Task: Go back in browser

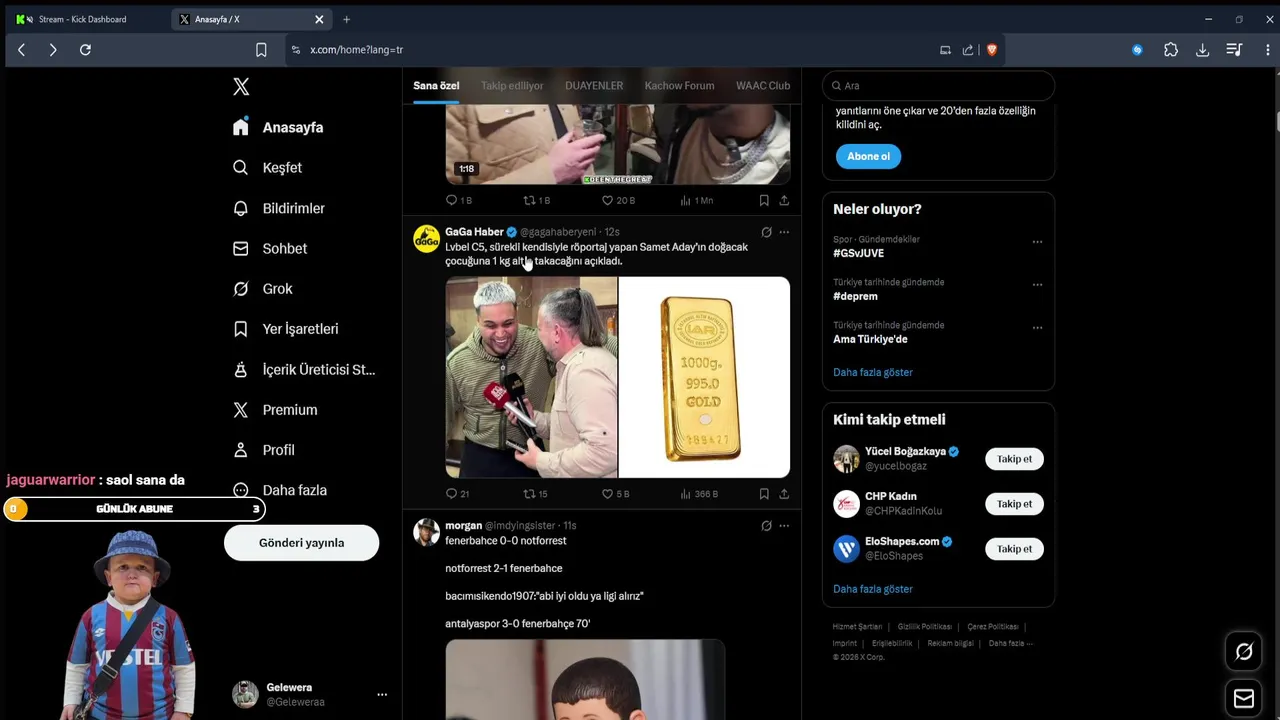Action: pos(21,50)
